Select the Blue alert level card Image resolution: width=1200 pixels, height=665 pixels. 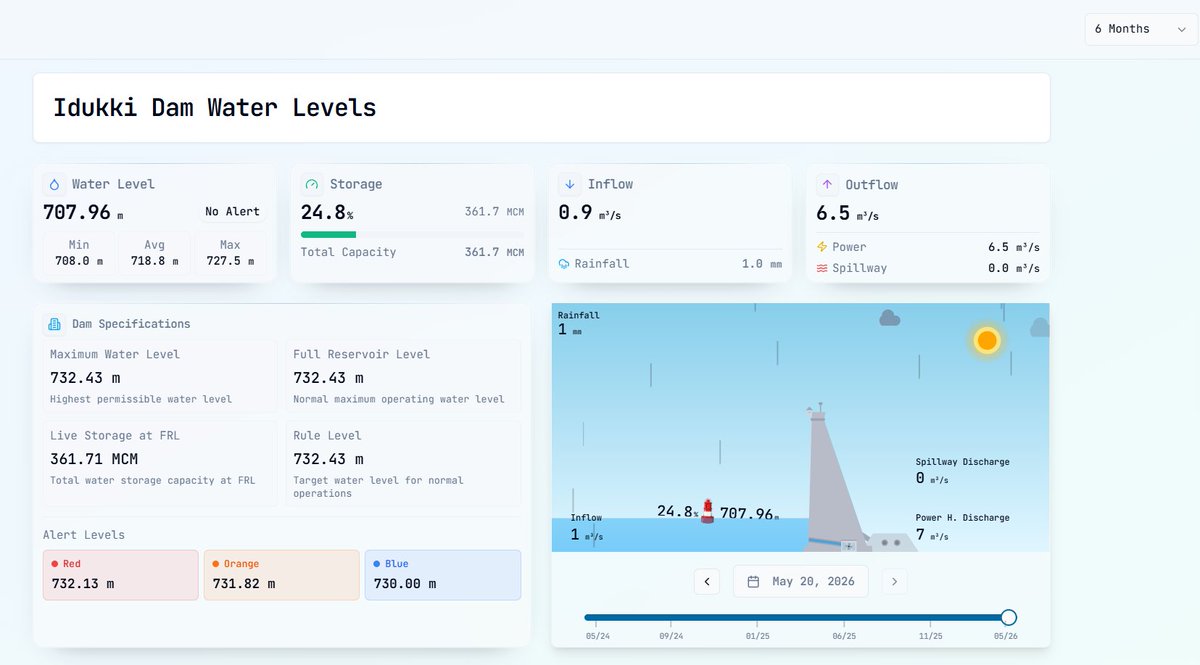443,575
